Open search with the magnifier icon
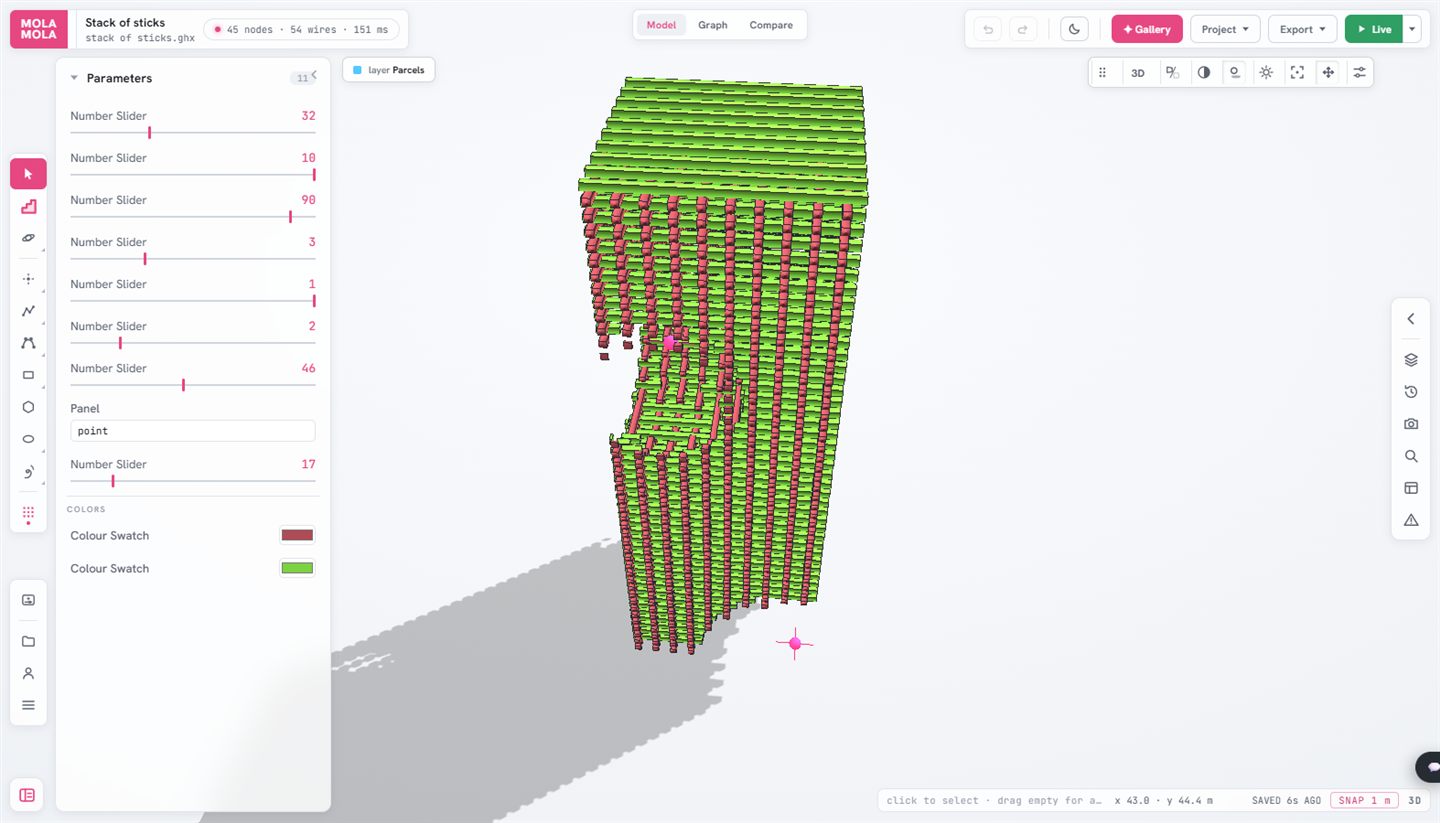This screenshot has height=823, width=1440. point(1411,456)
